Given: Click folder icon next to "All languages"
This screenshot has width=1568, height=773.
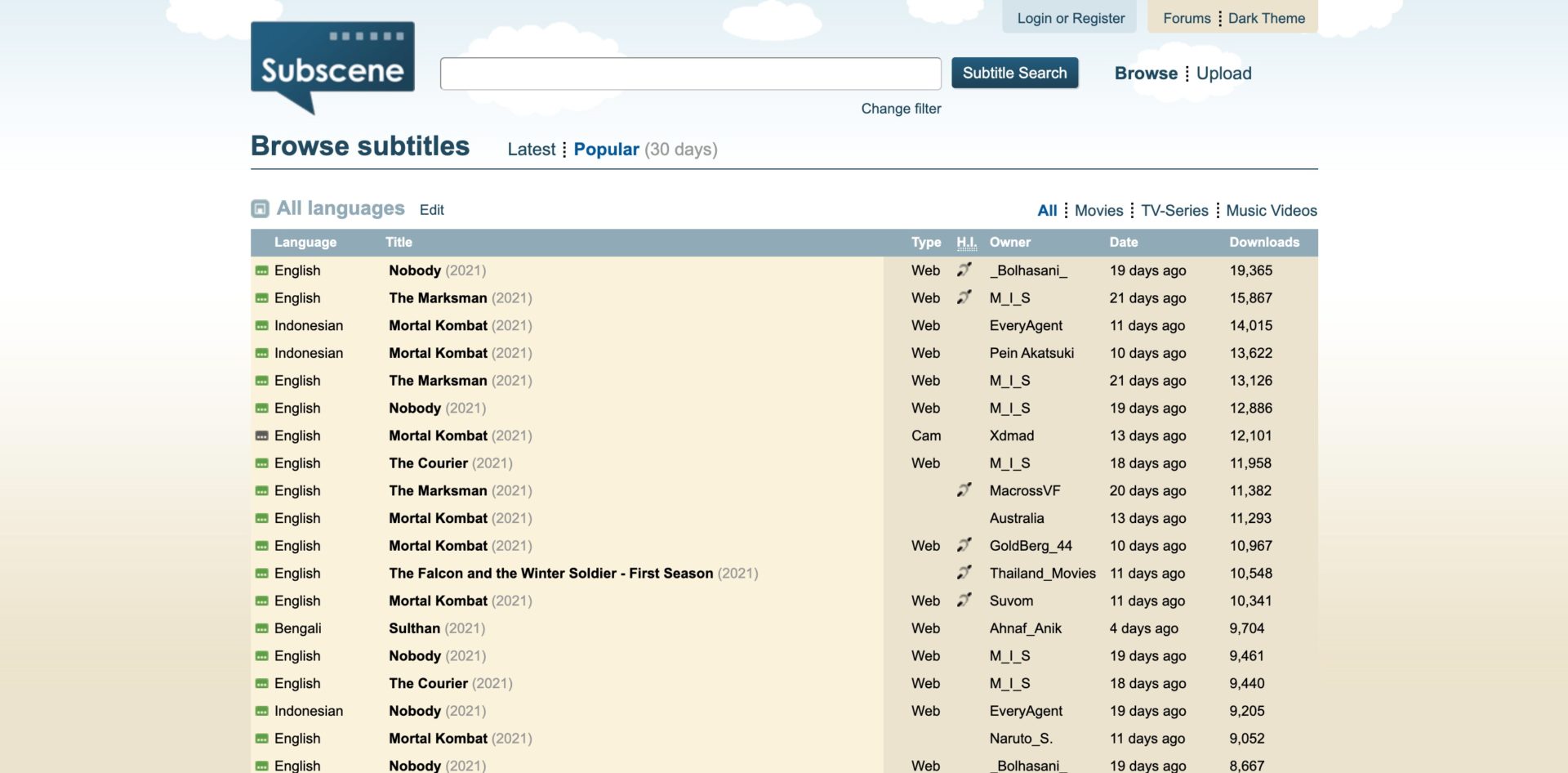Looking at the screenshot, I should click(x=259, y=208).
